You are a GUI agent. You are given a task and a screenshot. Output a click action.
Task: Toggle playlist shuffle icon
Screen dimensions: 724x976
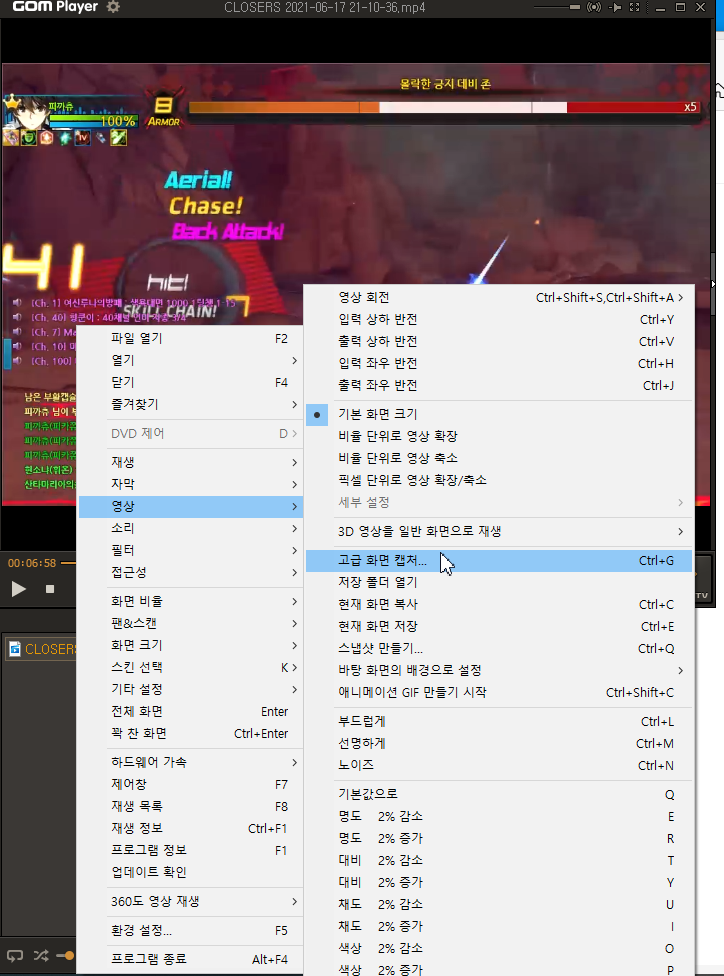[x=40, y=955]
